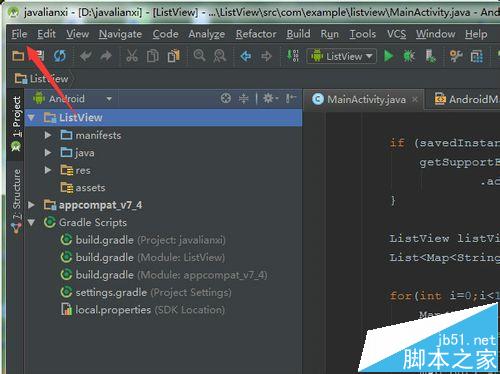This screenshot has height=374, width=500.
Task: Click the Forward navigation arrow
Action: 266,56
